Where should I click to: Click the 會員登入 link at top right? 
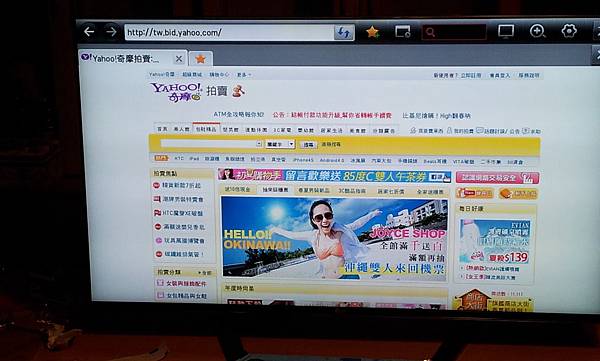click(x=500, y=76)
